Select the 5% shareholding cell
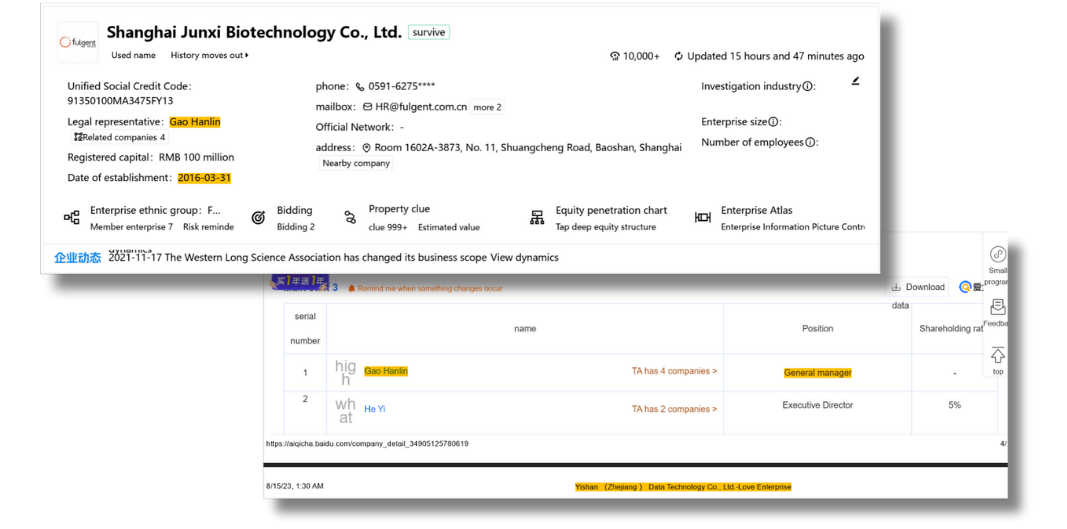 pyautogui.click(x=954, y=405)
